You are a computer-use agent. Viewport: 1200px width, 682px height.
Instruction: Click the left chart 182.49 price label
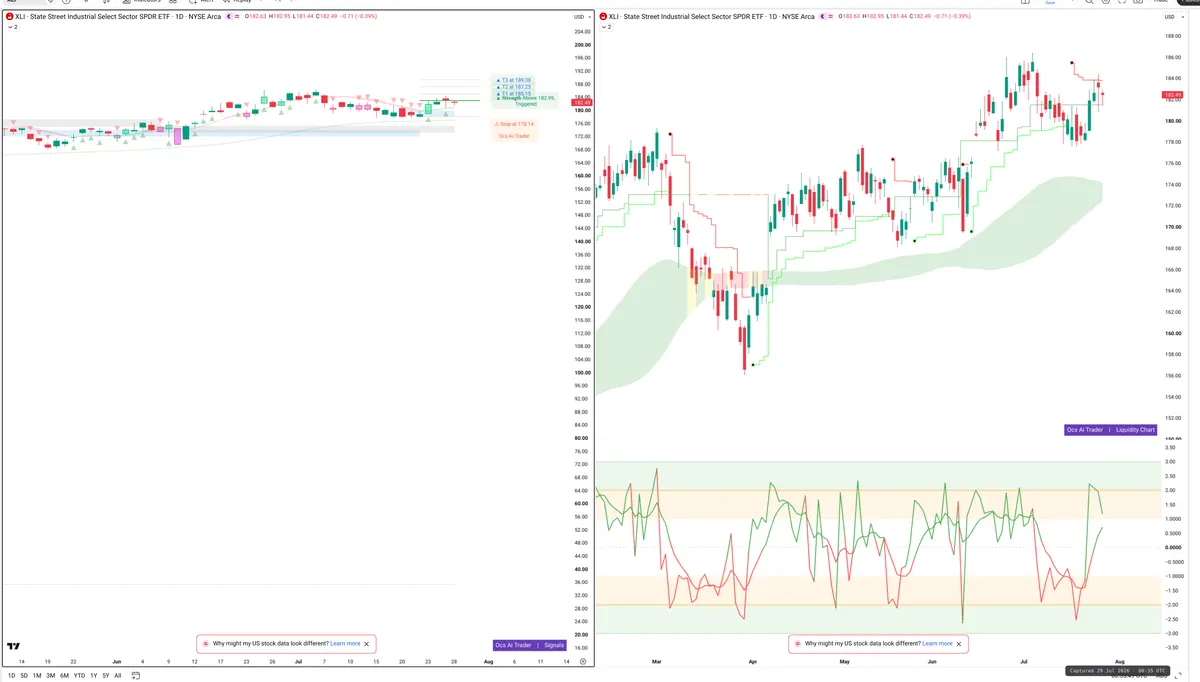581,103
